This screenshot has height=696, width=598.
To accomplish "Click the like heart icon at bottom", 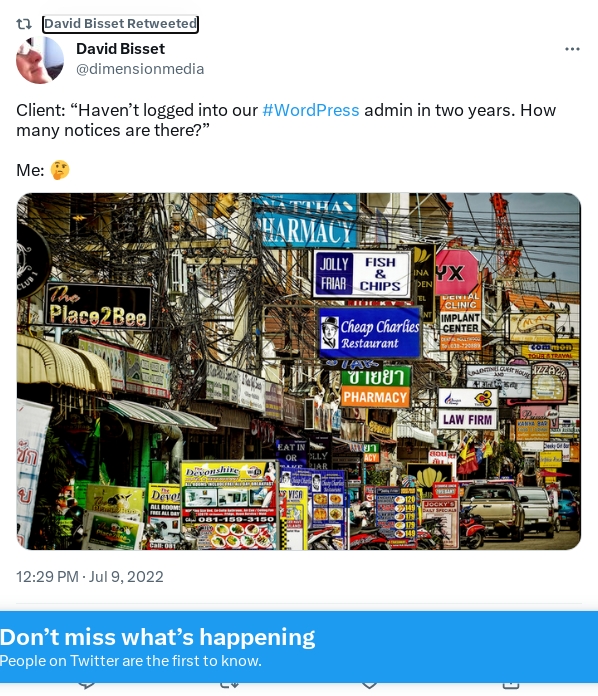I will pyautogui.click(x=369, y=685).
